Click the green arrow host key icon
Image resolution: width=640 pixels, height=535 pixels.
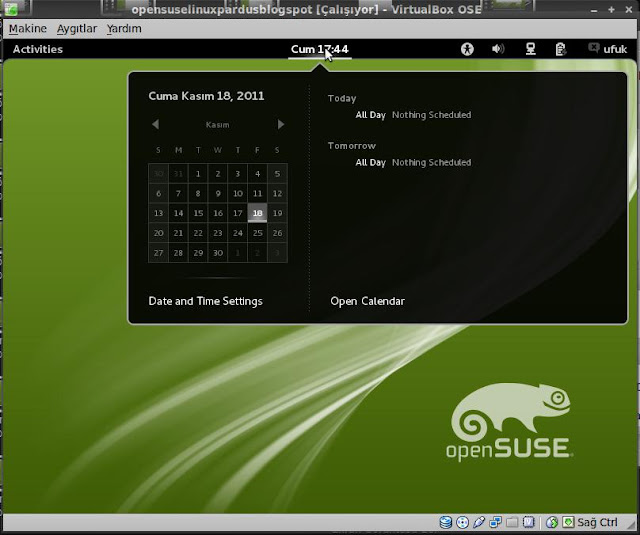pyautogui.click(x=568, y=522)
